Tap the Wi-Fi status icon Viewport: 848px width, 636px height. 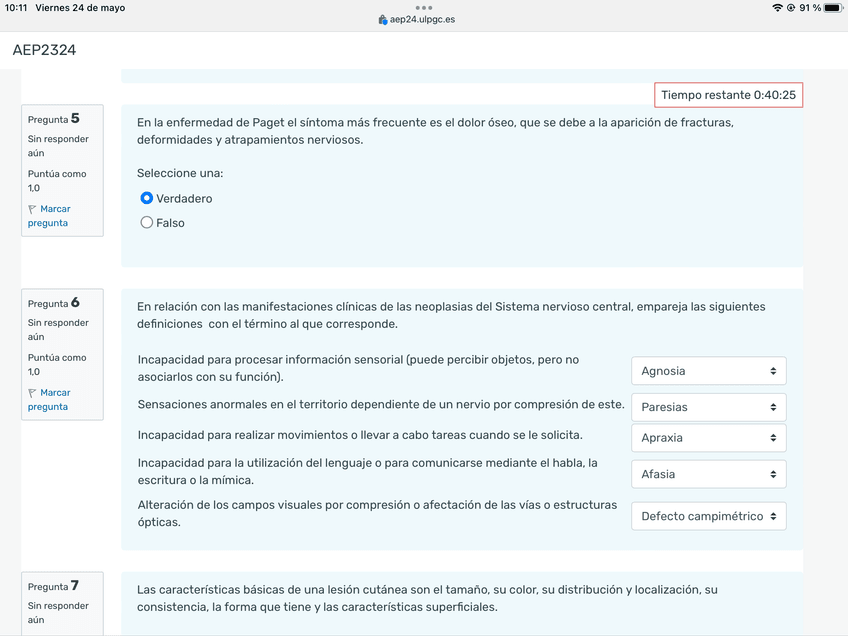[777, 8]
